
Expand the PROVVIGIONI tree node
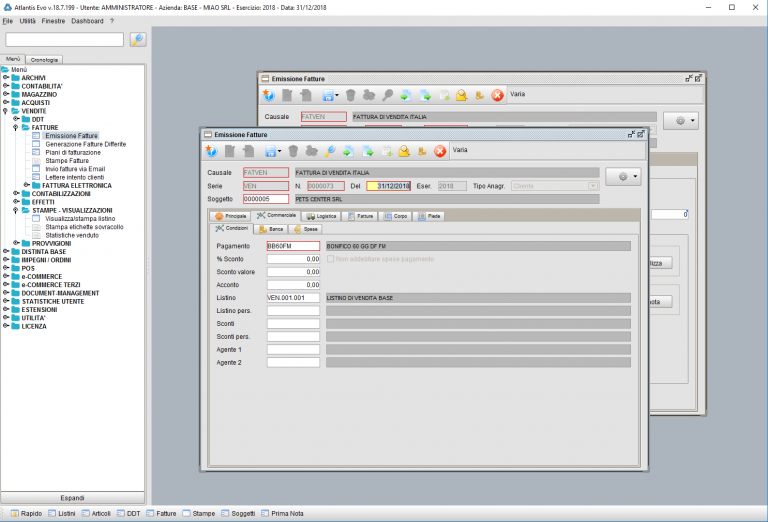point(16,243)
